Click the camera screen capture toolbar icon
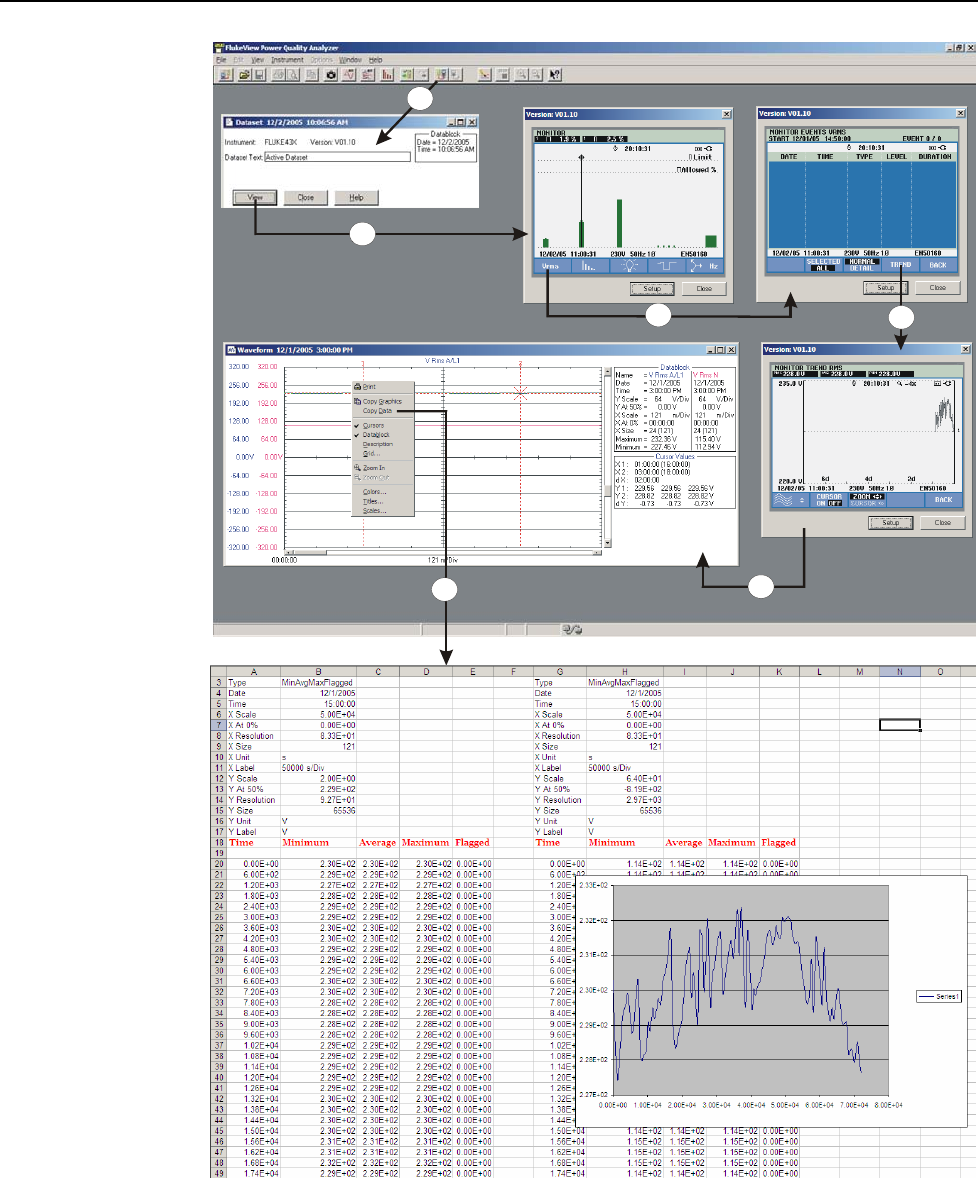The width and height of the screenshot is (978, 1178). pos(331,74)
